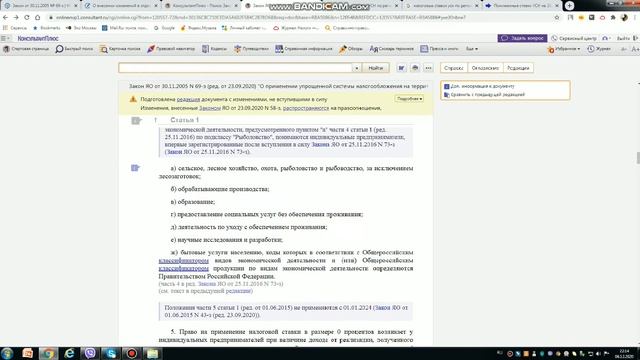This screenshot has height=360, width=640.
Task: Go back in browser history
Action: pos(5,18)
